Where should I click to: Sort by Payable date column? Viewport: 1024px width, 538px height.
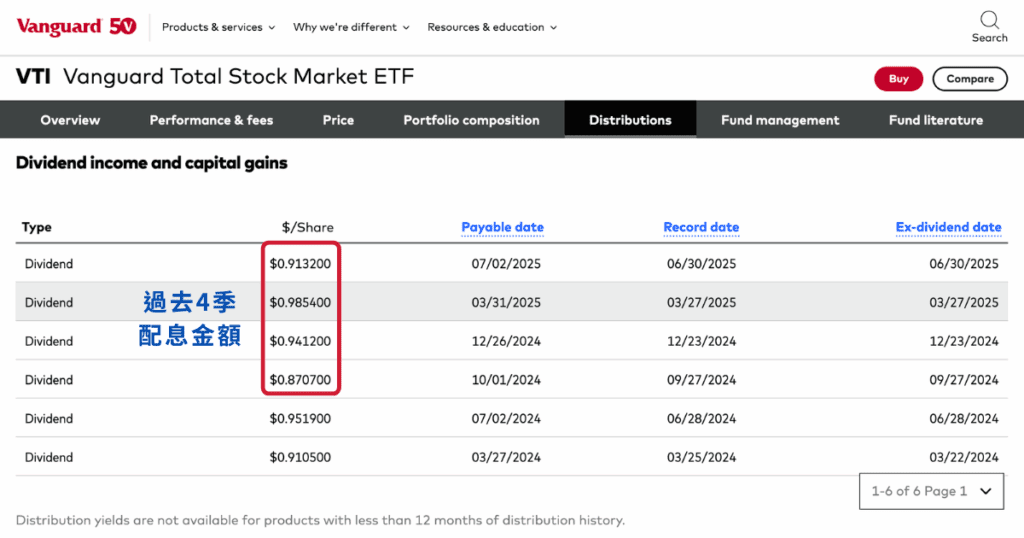(502, 227)
